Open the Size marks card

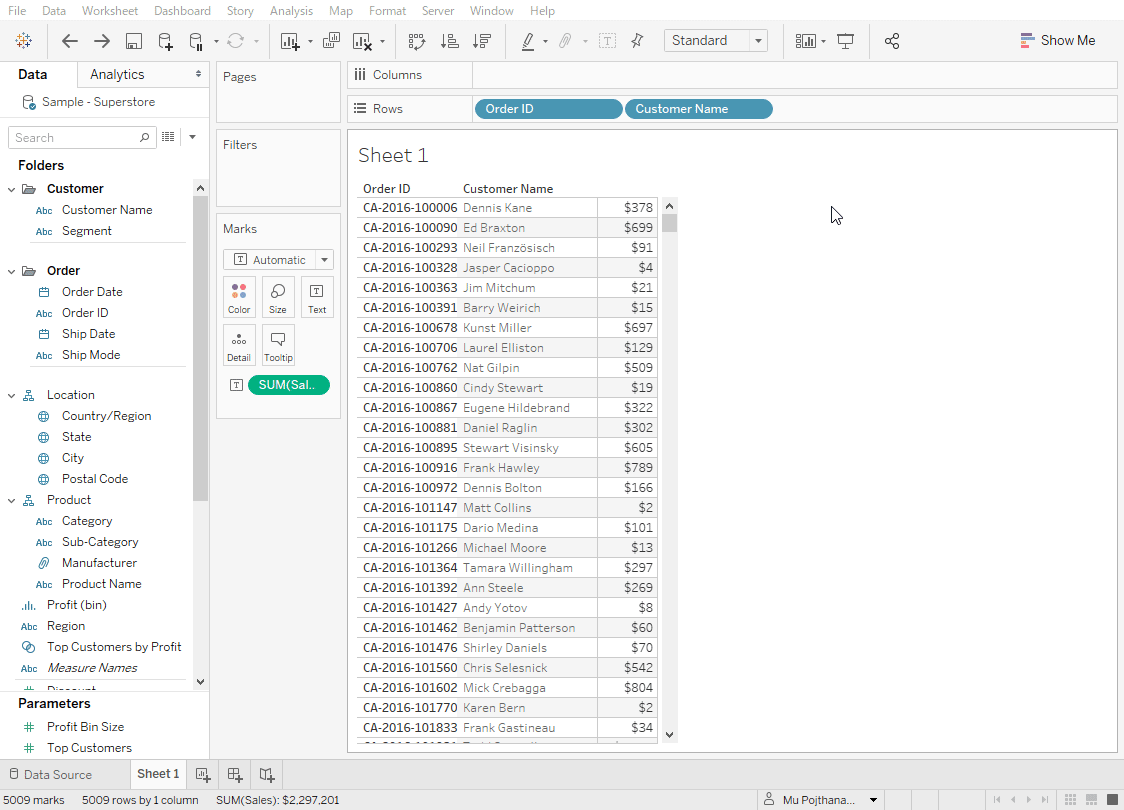click(x=278, y=297)
